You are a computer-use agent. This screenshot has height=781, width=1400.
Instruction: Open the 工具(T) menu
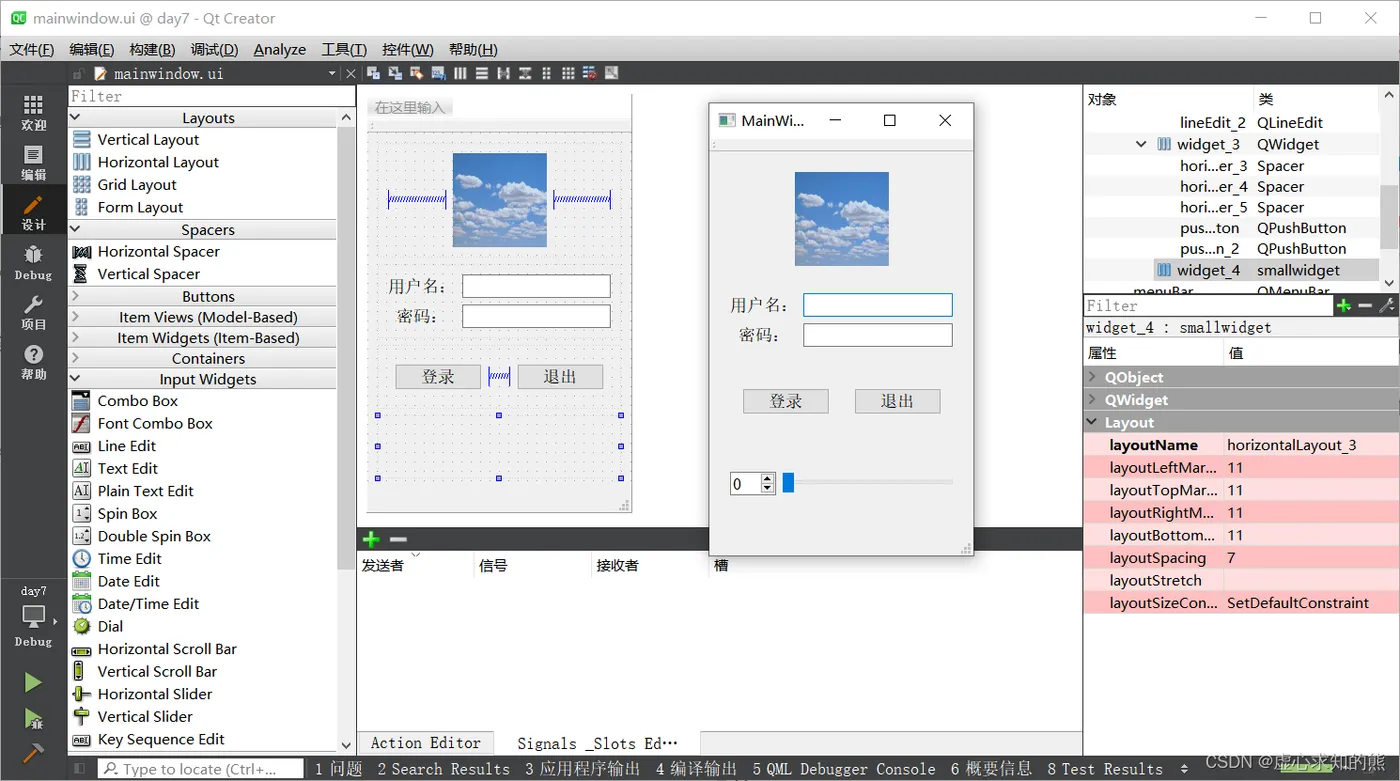(x=344, y=49)
